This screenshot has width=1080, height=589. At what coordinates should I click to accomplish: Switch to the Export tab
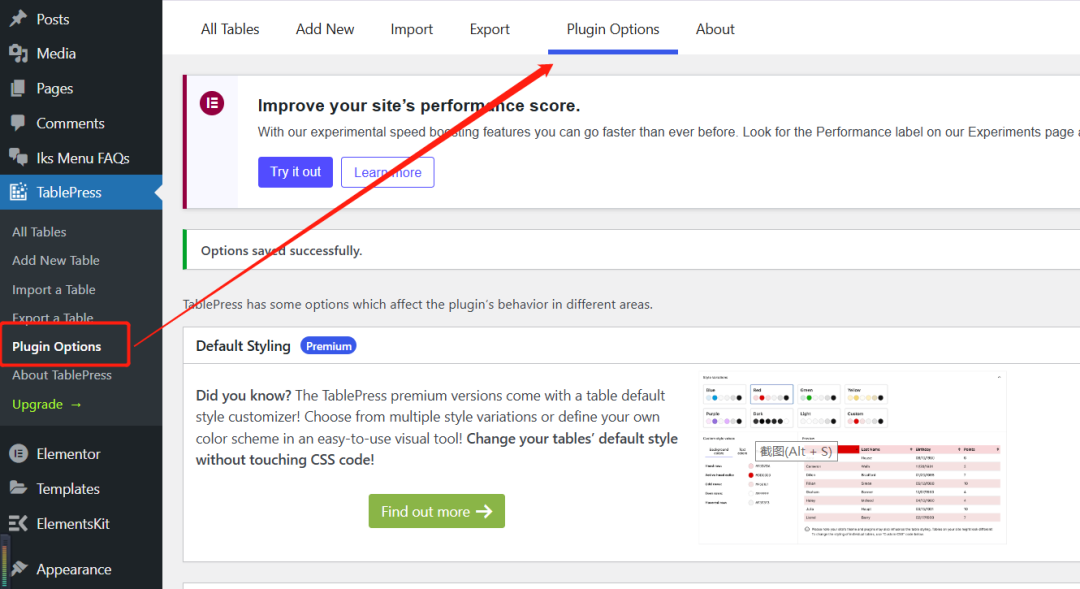tap(490, 29)
